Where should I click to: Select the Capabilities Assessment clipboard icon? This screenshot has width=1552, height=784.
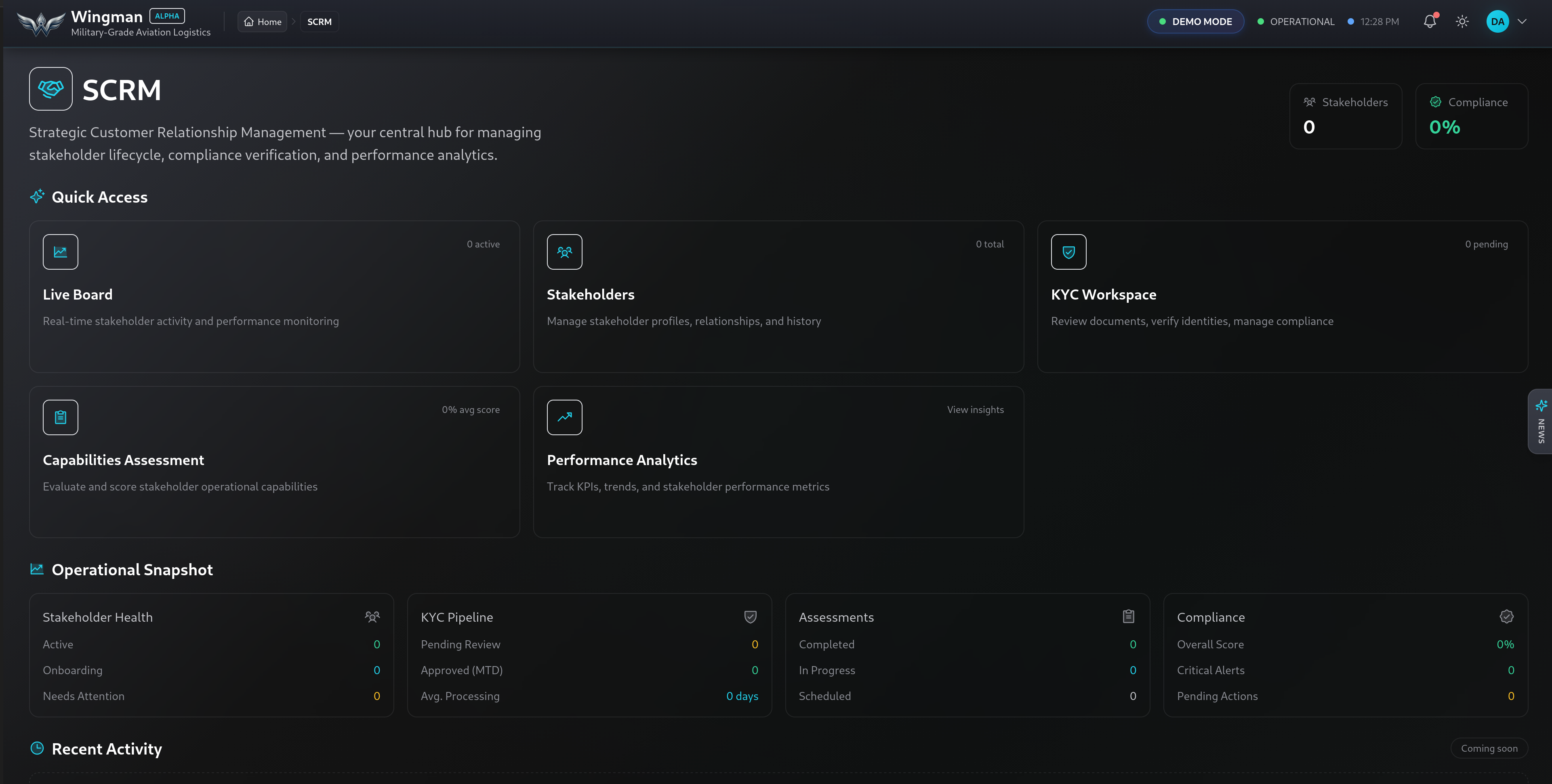coord(60,417)
